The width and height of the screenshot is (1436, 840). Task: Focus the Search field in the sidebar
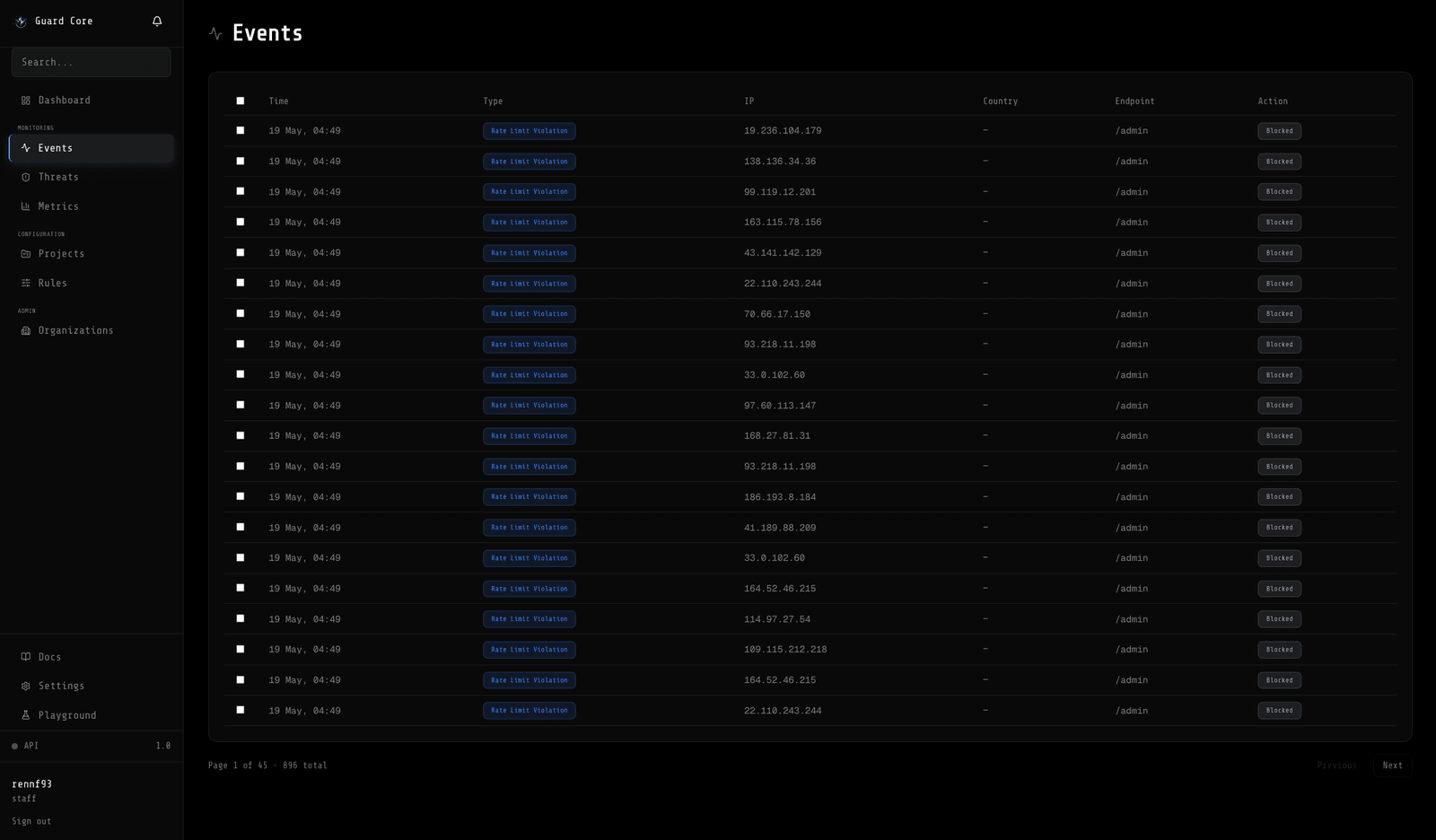92,62
